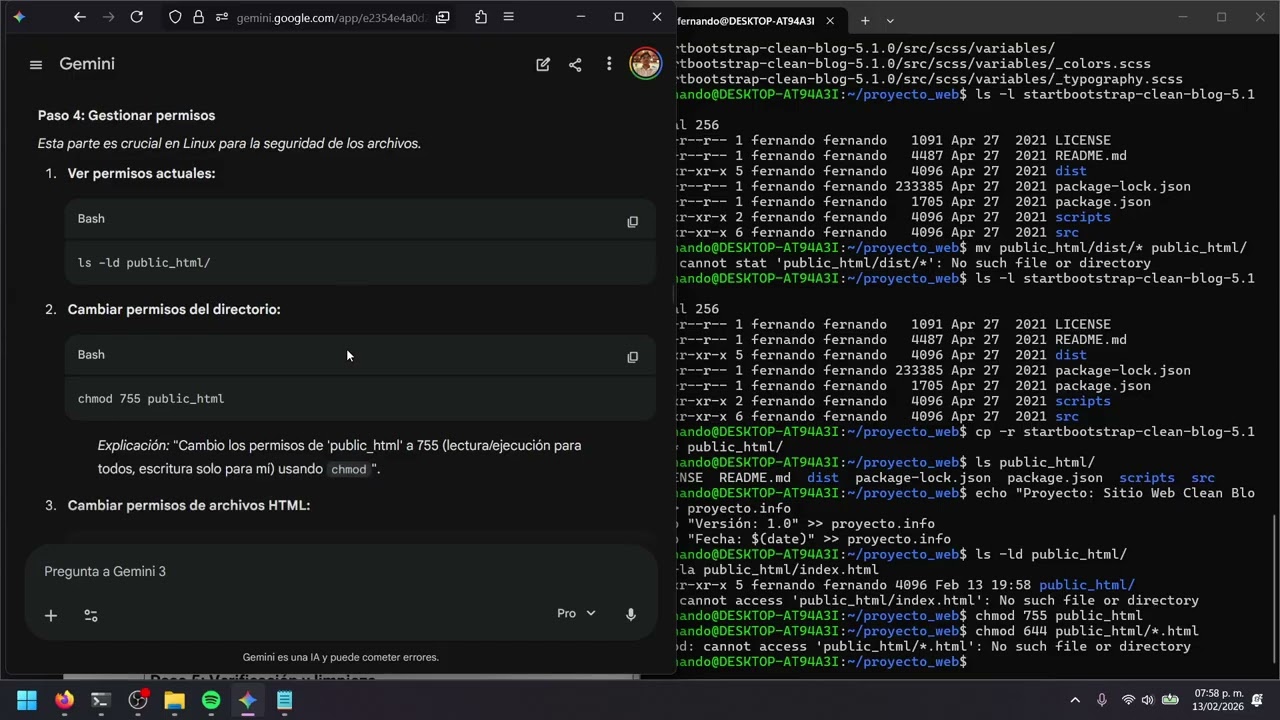This screenshot has width=1280, height=720.
Task: Click the 'Pregunta a Gemini 3' input field
Action: [x=340, y=571]
